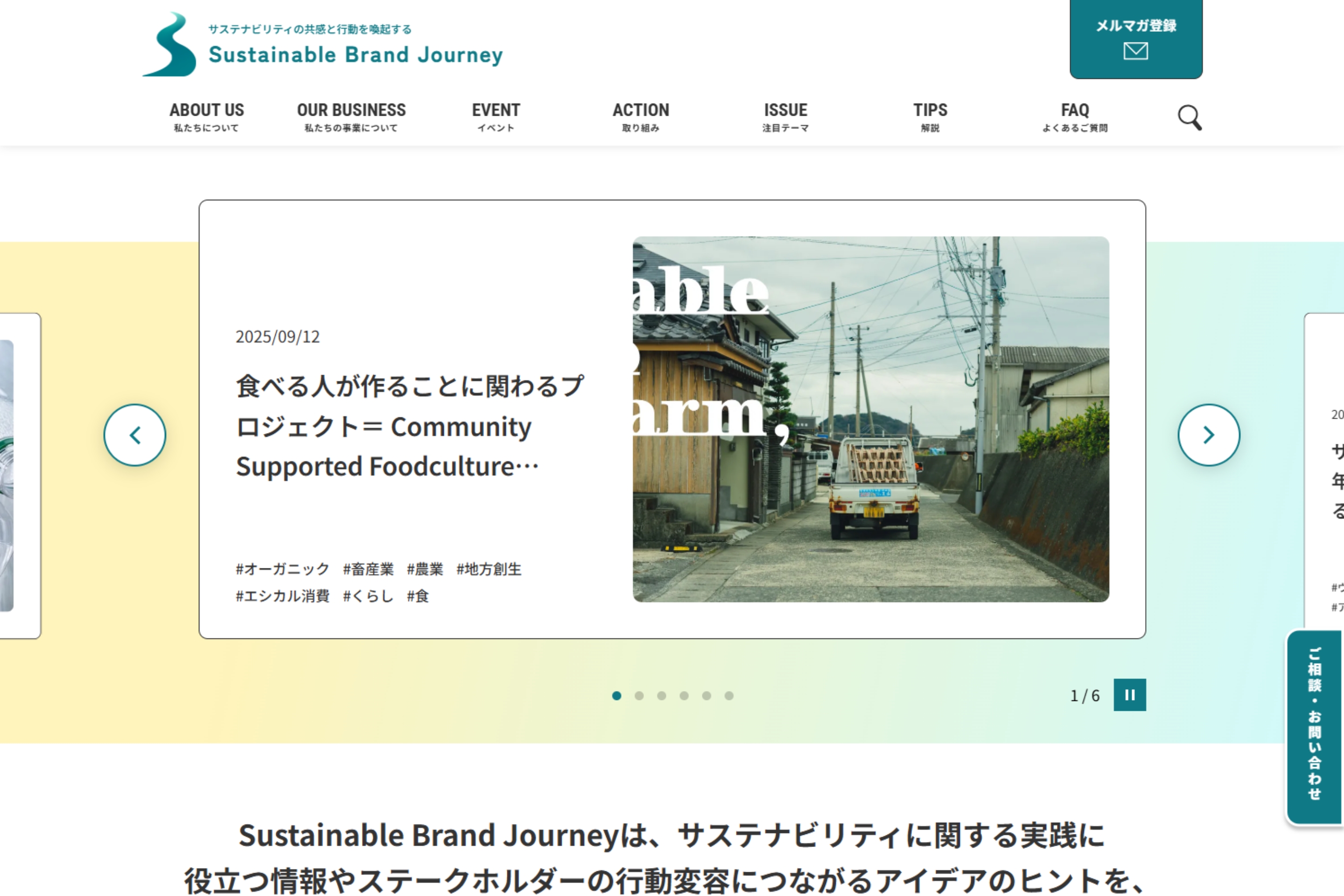The image size is (1344, 896).
Task: Select the second carousel pagination dot
Action: [639, 695]
